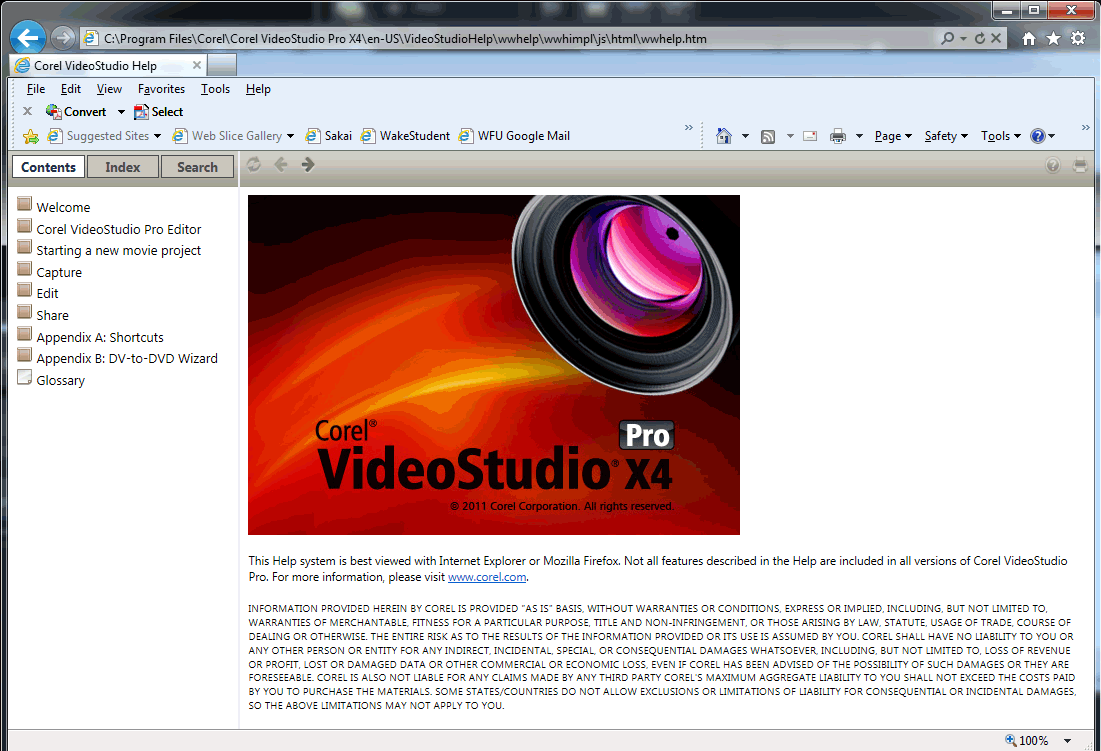Viewport: 1101px width, 751px height.
Task: Switch to the Index tab
Action: 123,167
